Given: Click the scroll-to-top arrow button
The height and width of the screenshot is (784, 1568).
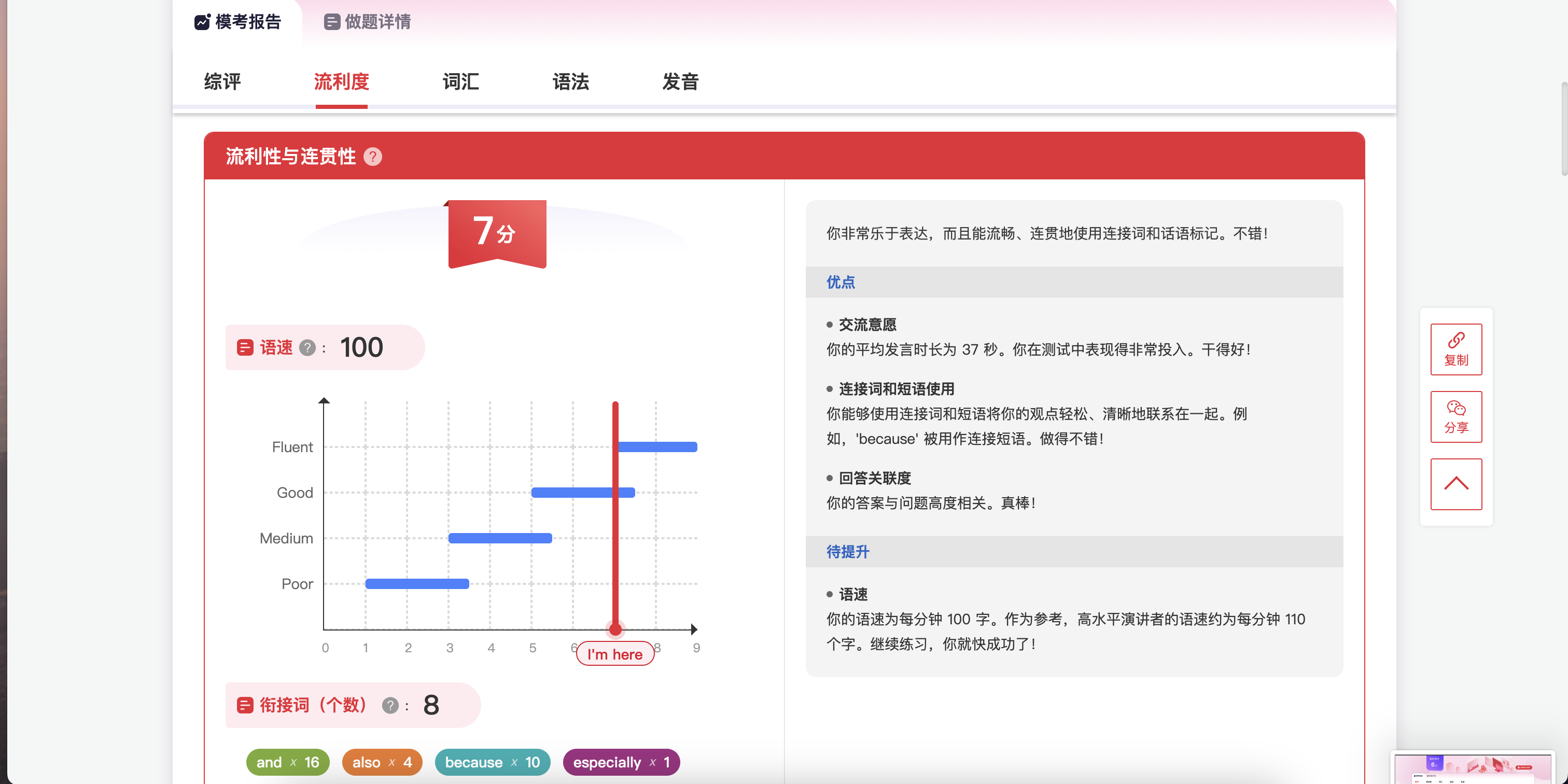Looking at the screenshot, I should tap(1455, 484).
